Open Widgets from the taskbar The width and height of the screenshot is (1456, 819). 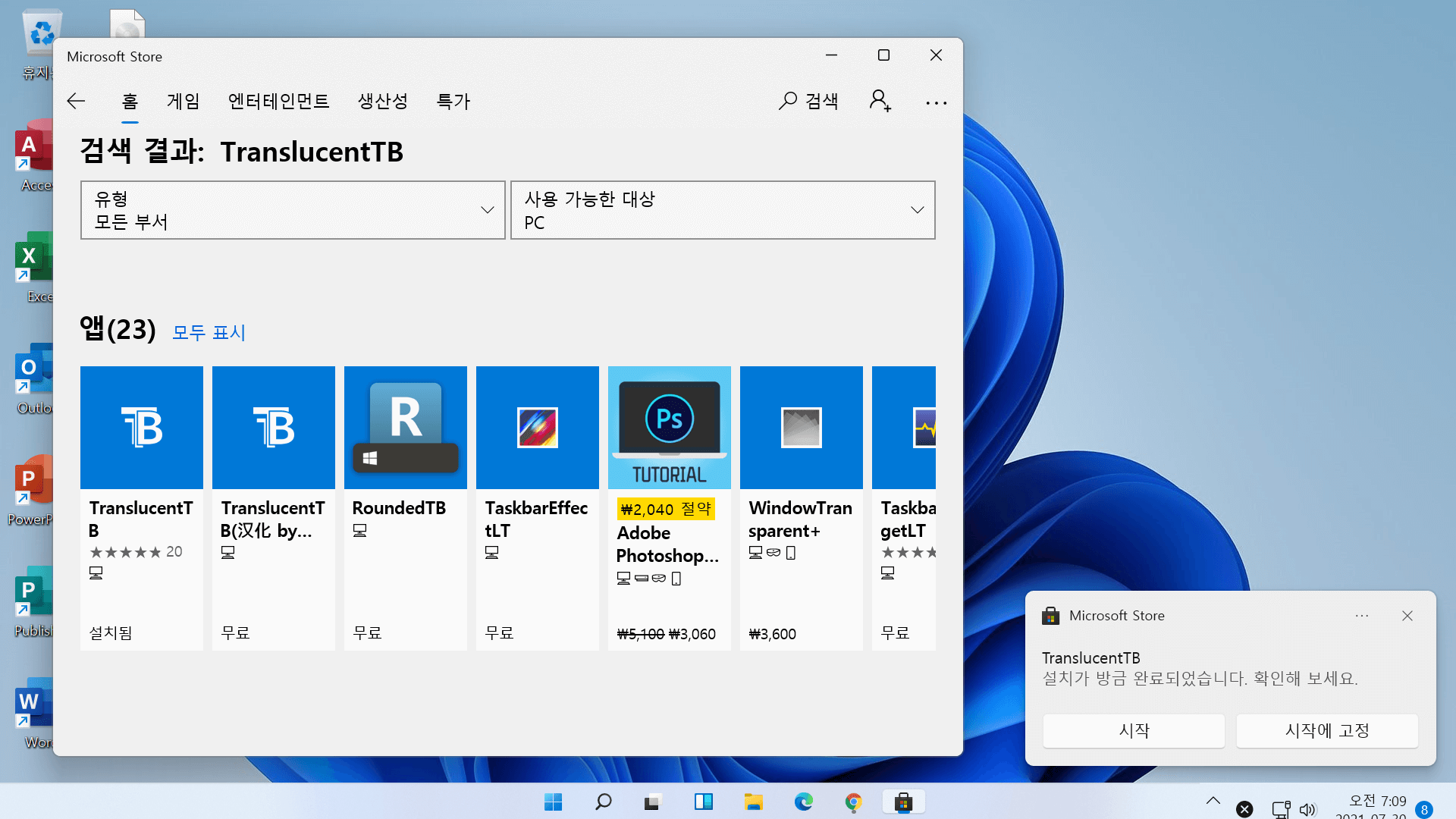point(704,802)
